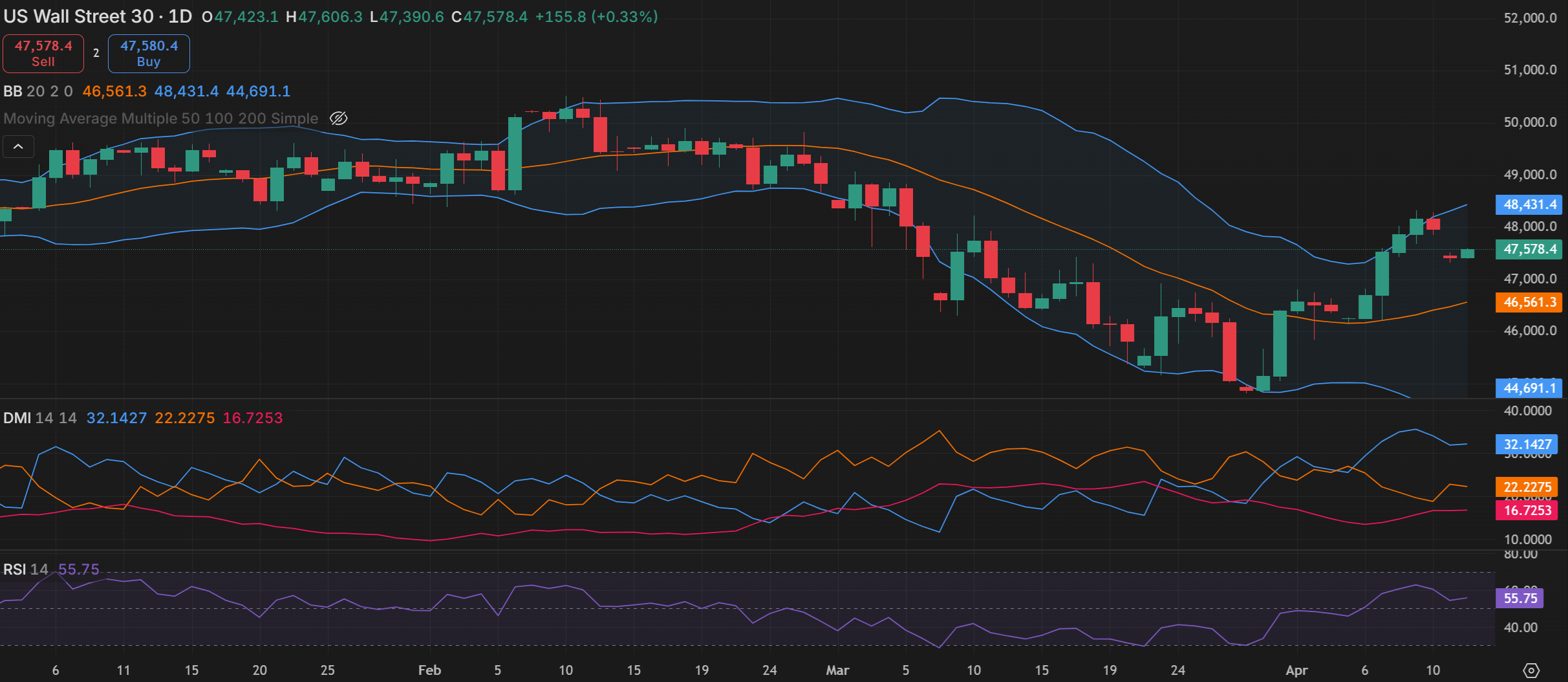
Task: Click the blue 44,691.1 lower band label
Action: point(1529,388)
